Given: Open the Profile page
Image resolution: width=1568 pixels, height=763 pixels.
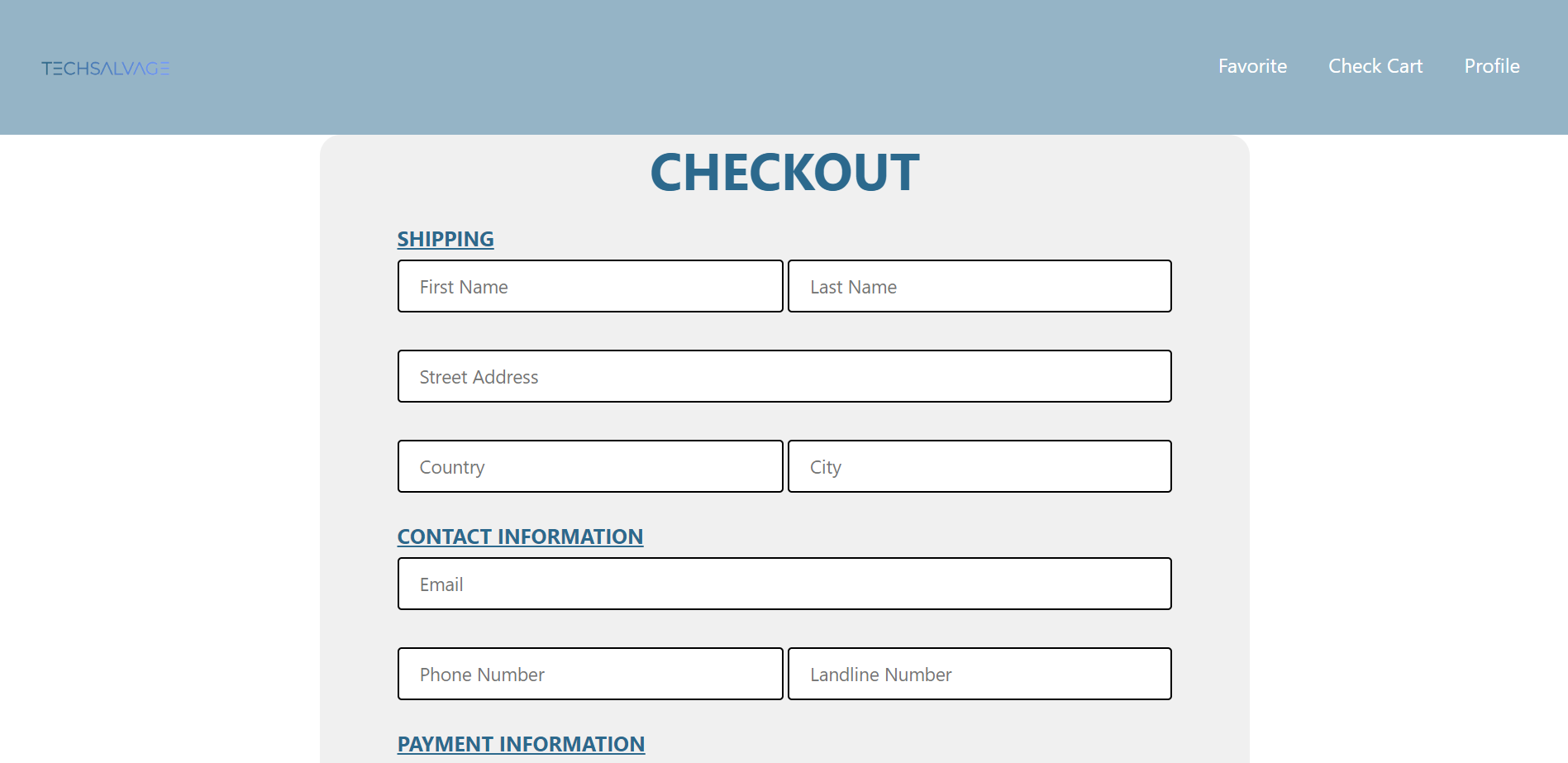Looking at the screenshot, I should pyautogui.click(x=1491, y=66).
